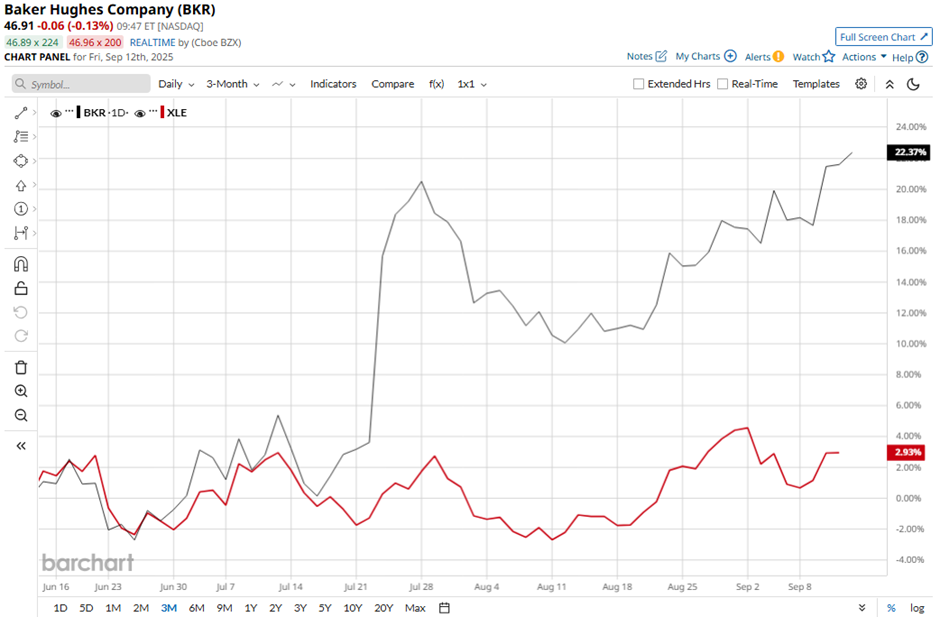
Task: Toggle BKR series visibility eye
Action: [56, 113]
